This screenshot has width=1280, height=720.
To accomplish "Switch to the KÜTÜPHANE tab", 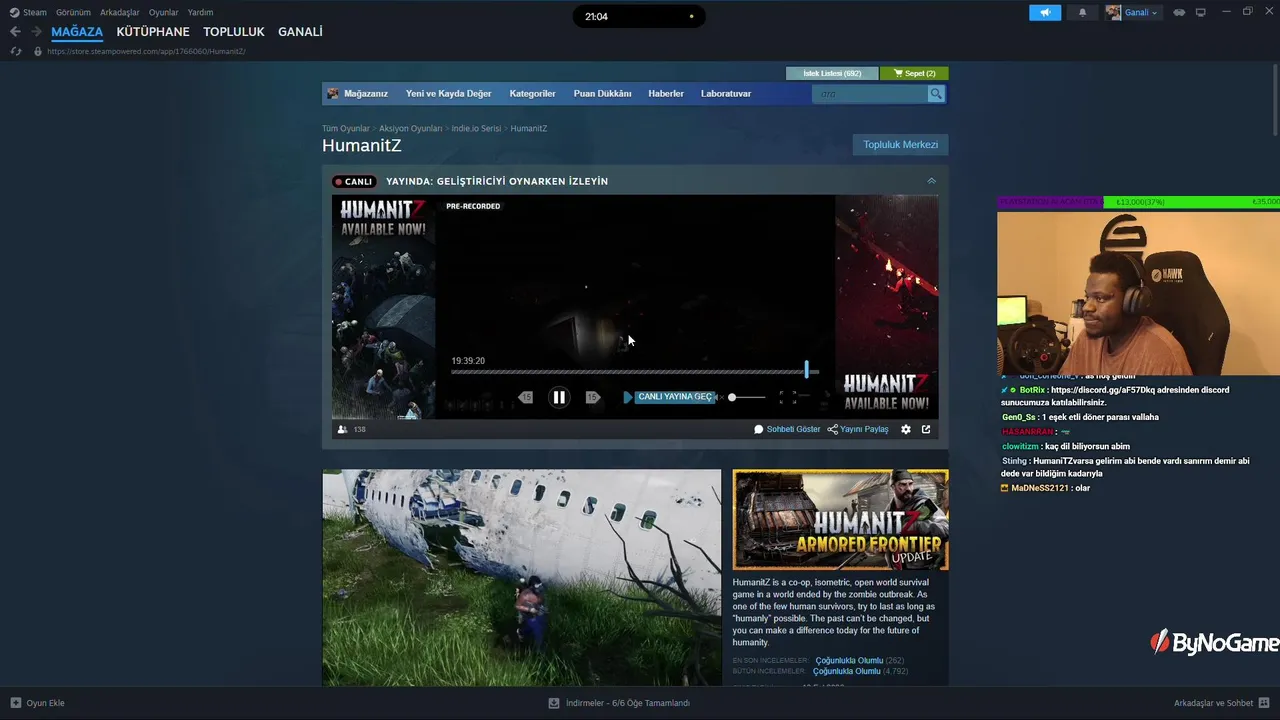I will point(153,32).
